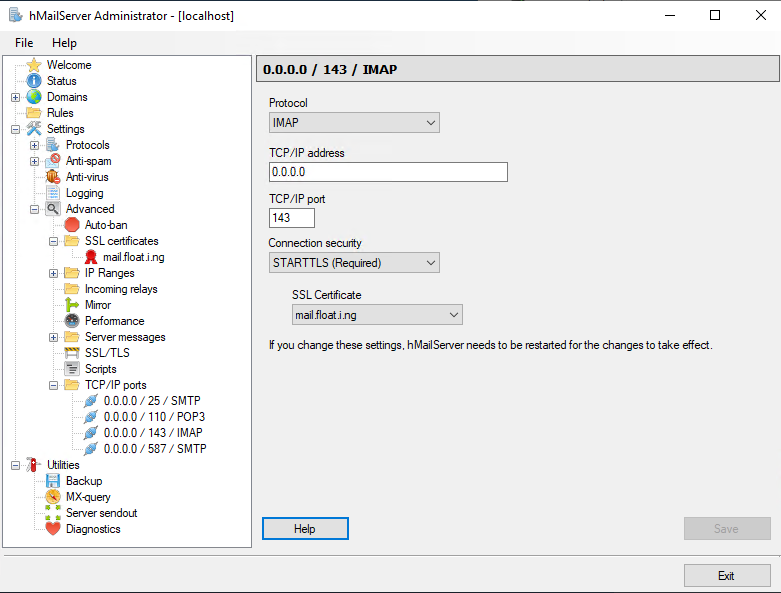Select 0.0.0.0 / 143 / IMAP tree item
781x593 pixels.
[153, 433]
